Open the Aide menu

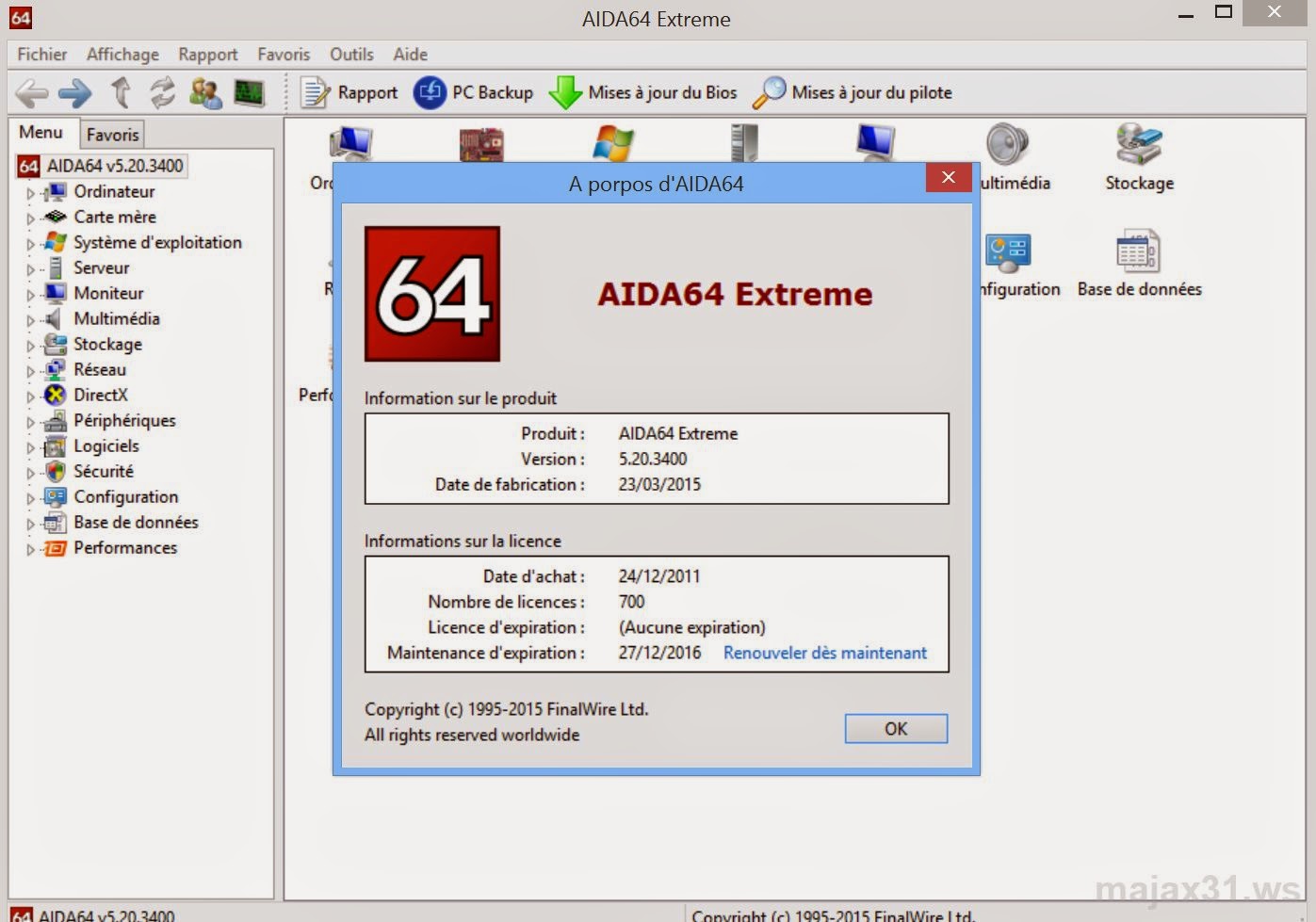point(410,55)
